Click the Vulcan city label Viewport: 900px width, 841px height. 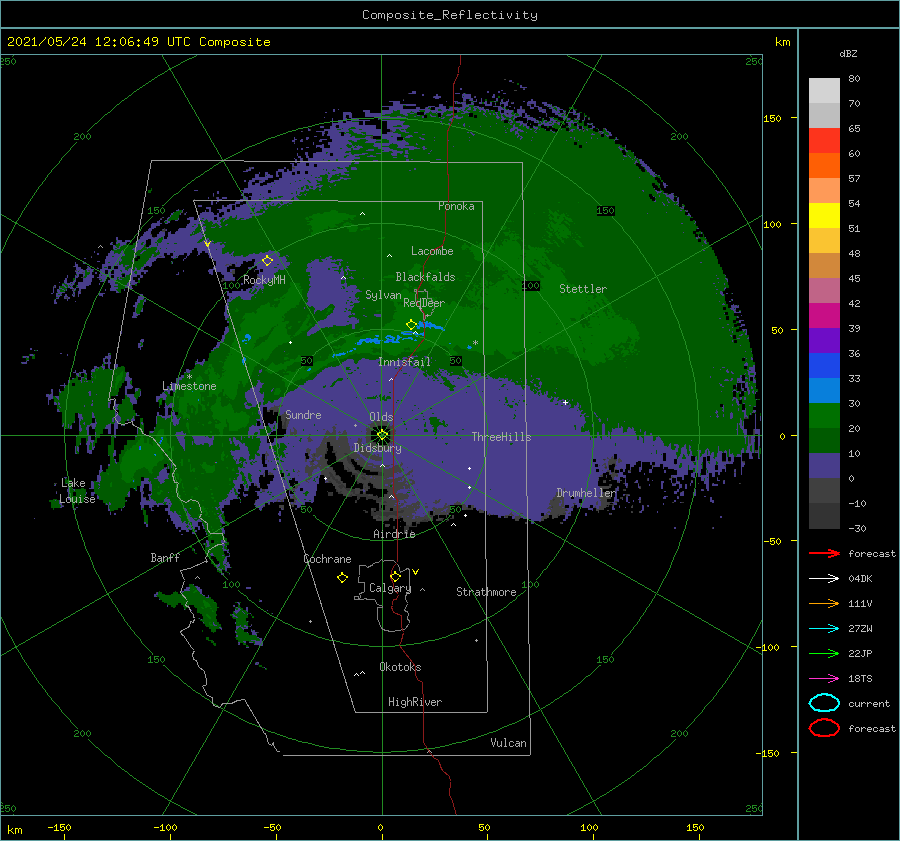(509, 743)
